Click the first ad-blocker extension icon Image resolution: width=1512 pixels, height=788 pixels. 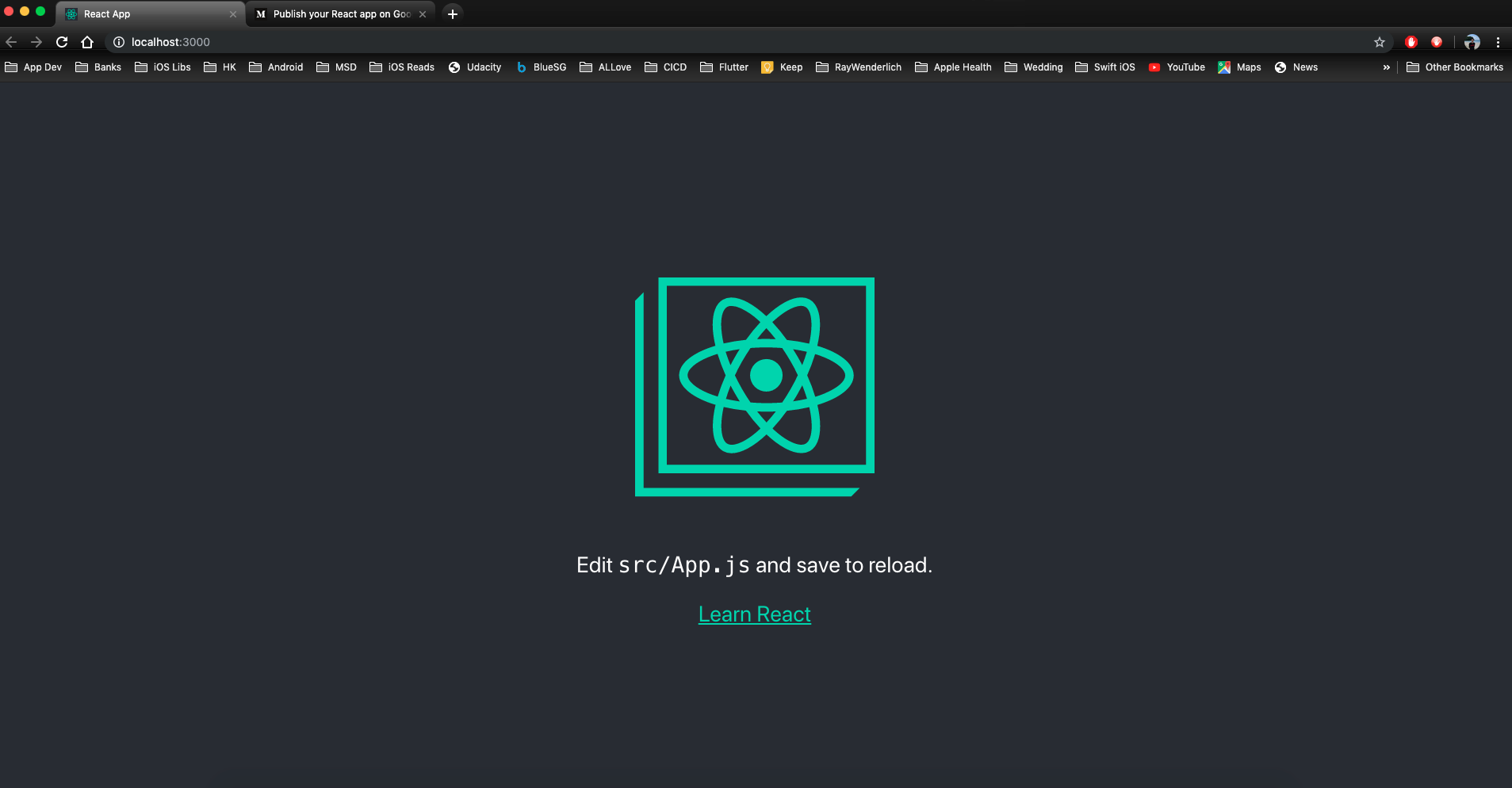1411,42
